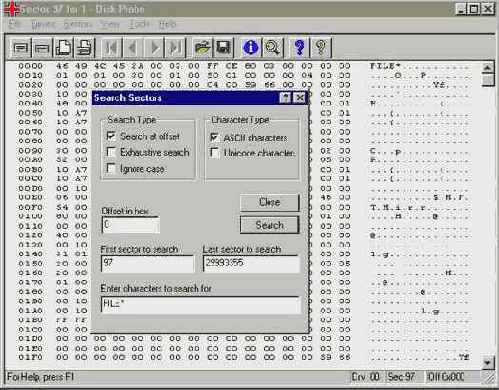
Task: Open the File menu
Action: [x=15, y=24]
